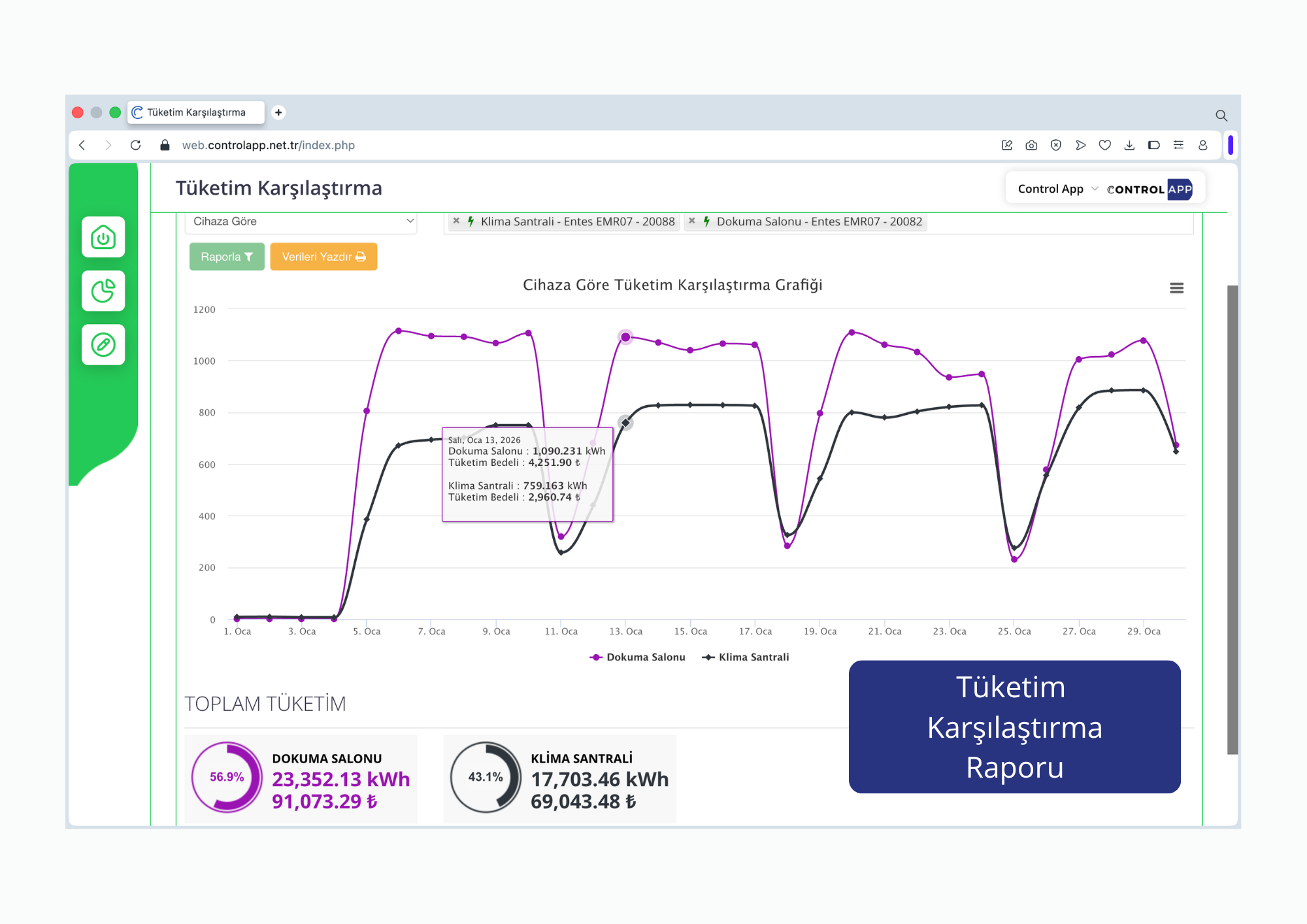The width and height of the screenshot is (1307, 924).
Task: Click the heart favorites icon in toolbar
Action: coord(1104,145)
